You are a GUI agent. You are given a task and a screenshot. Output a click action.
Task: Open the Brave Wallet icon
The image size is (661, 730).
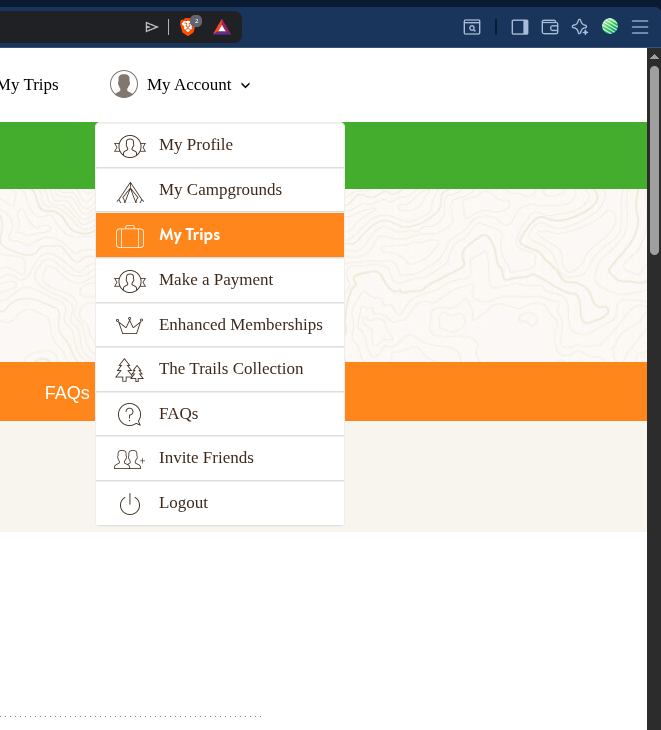550,27
